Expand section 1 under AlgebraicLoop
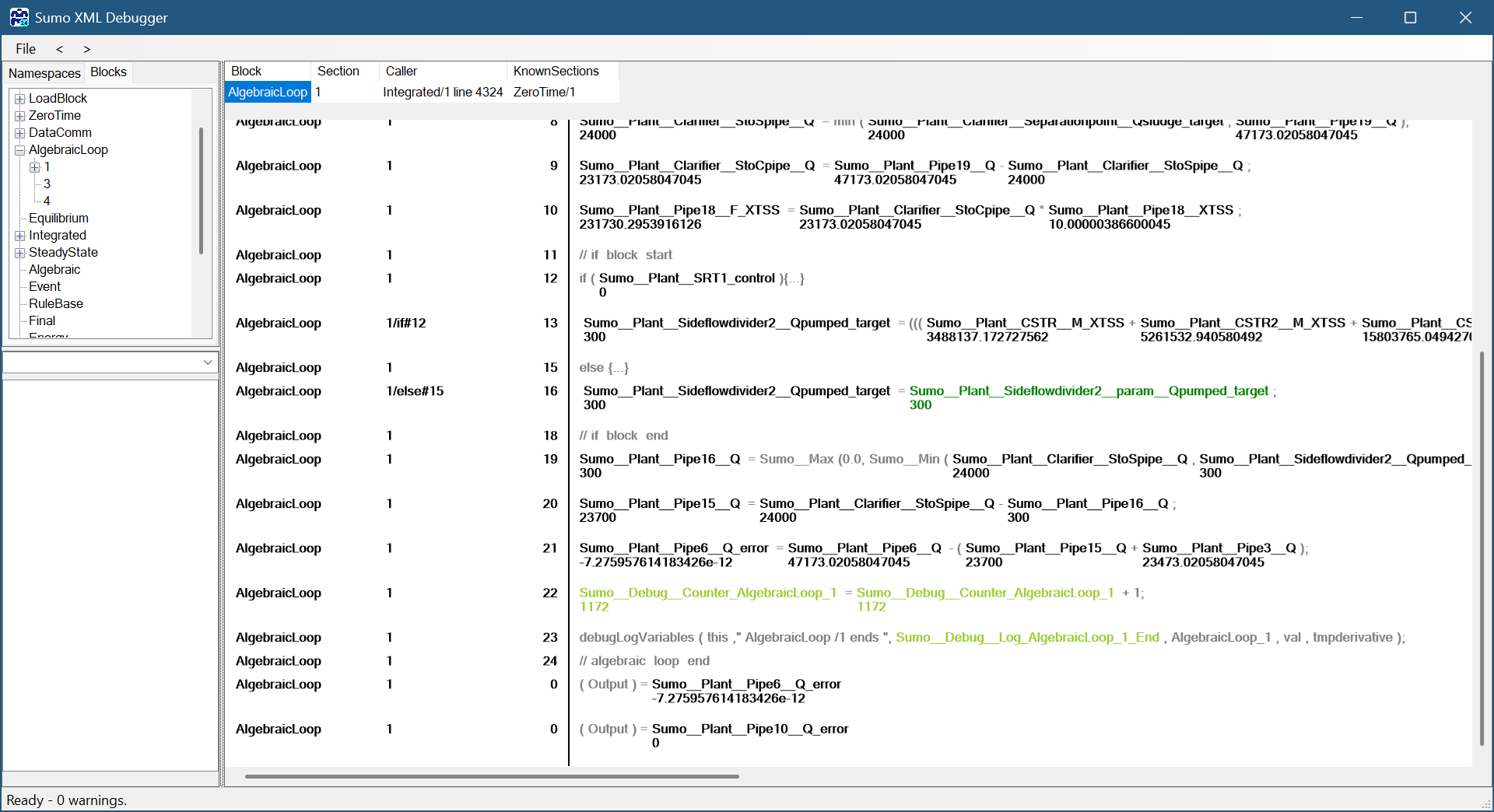Viewport: 1494px width, 812px height. [x=34, y=167]
